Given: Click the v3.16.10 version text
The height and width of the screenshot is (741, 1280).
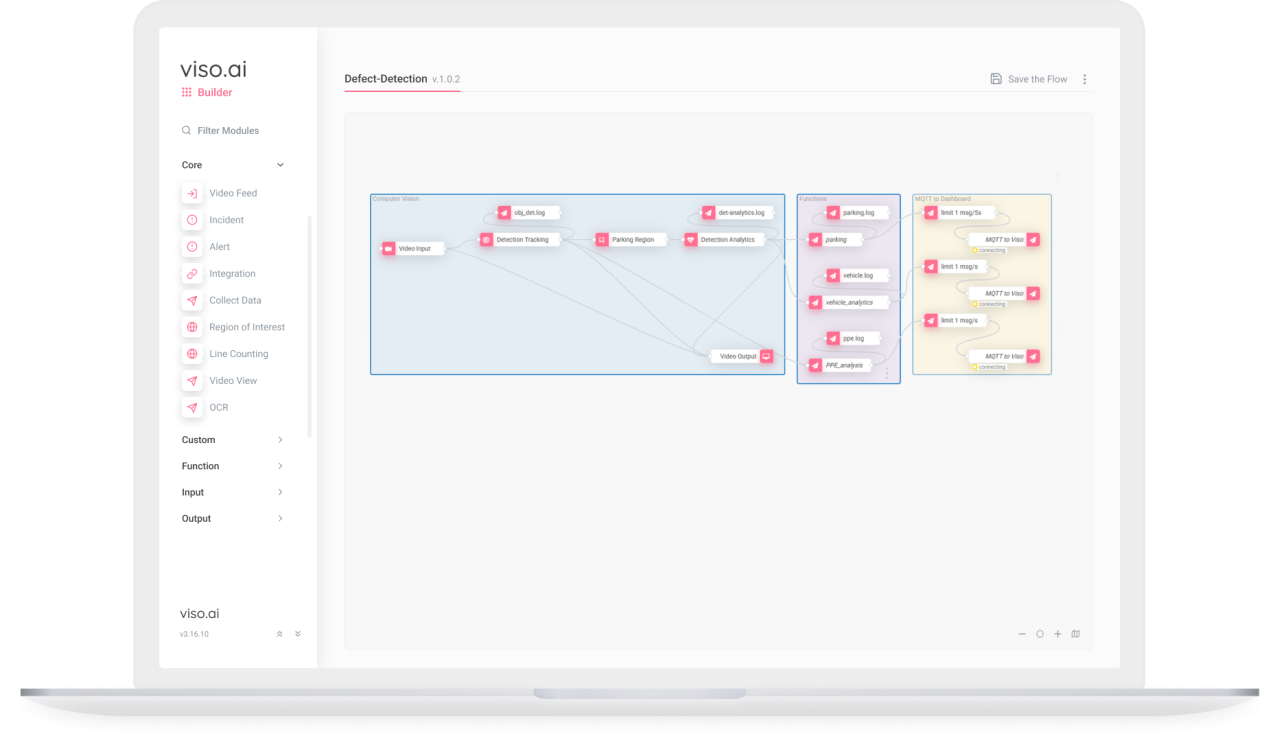Looking at the screenshot, I should tap(194, 634).
